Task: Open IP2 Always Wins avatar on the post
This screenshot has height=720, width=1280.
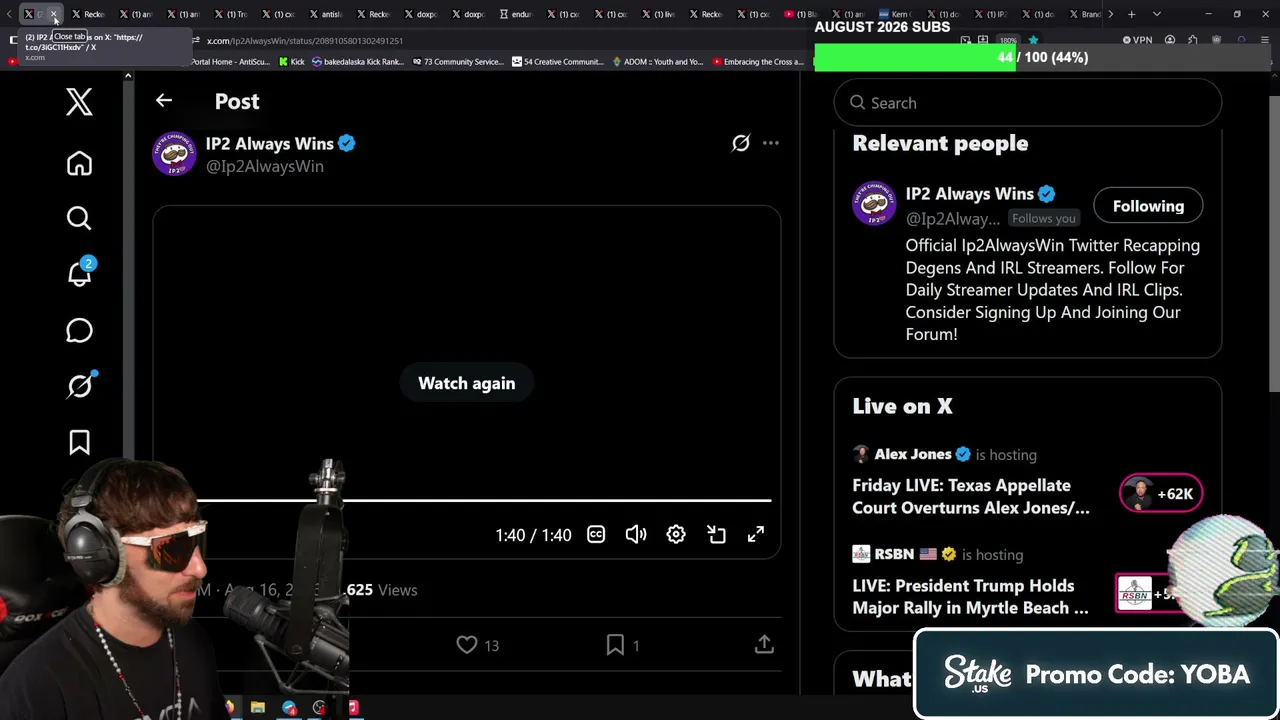Action: [174, 154]
